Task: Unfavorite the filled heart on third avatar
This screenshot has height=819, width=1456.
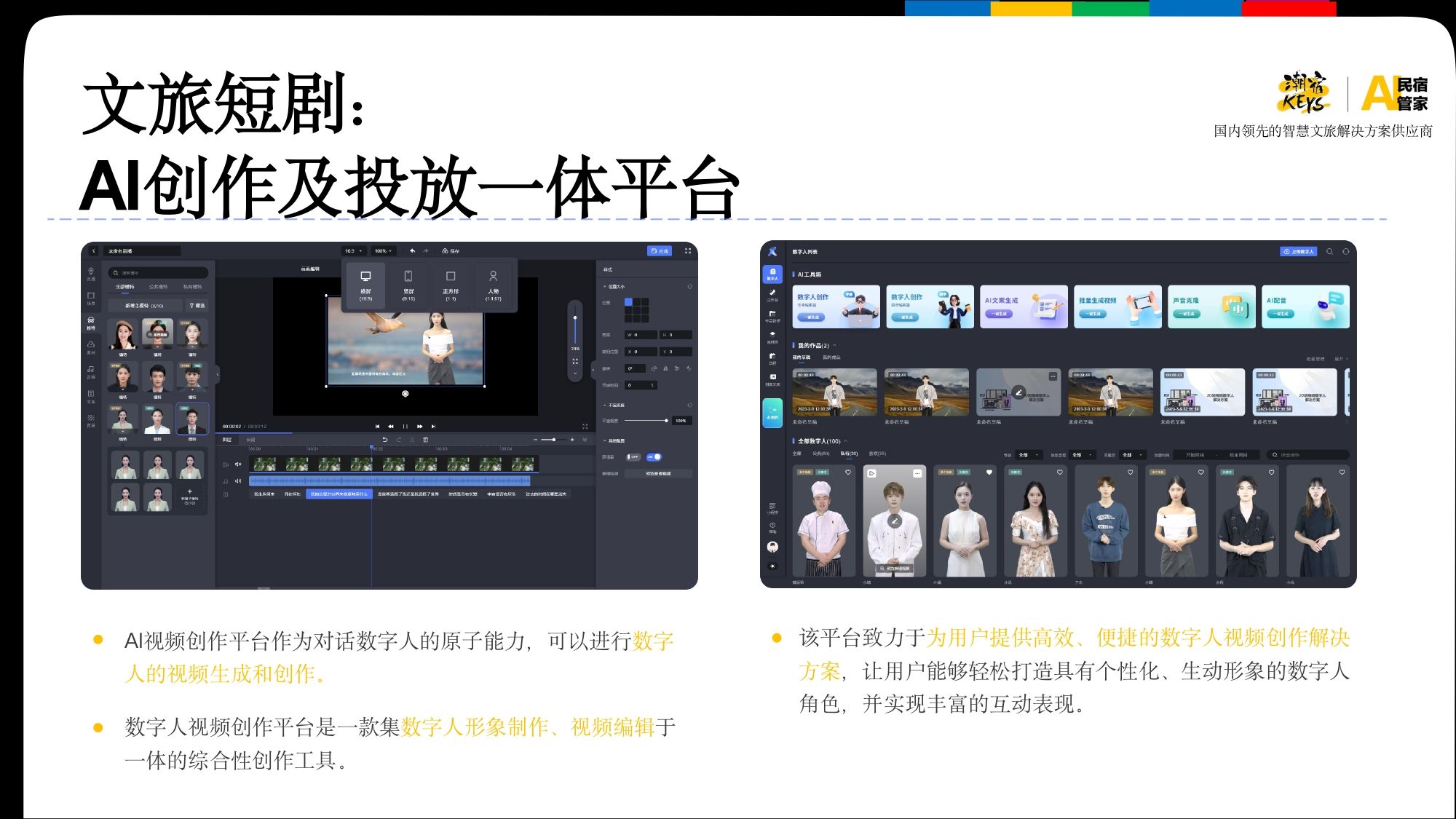Action: [989, 472]
